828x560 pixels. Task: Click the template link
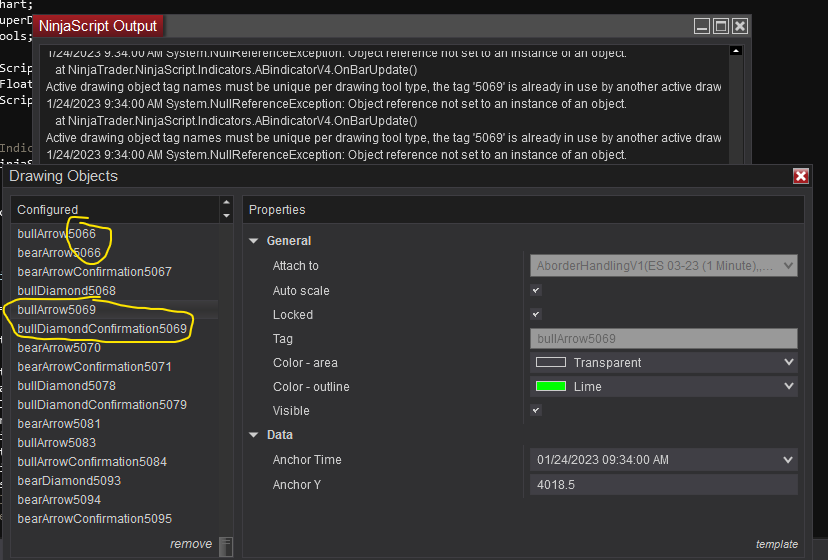(776, 544)
